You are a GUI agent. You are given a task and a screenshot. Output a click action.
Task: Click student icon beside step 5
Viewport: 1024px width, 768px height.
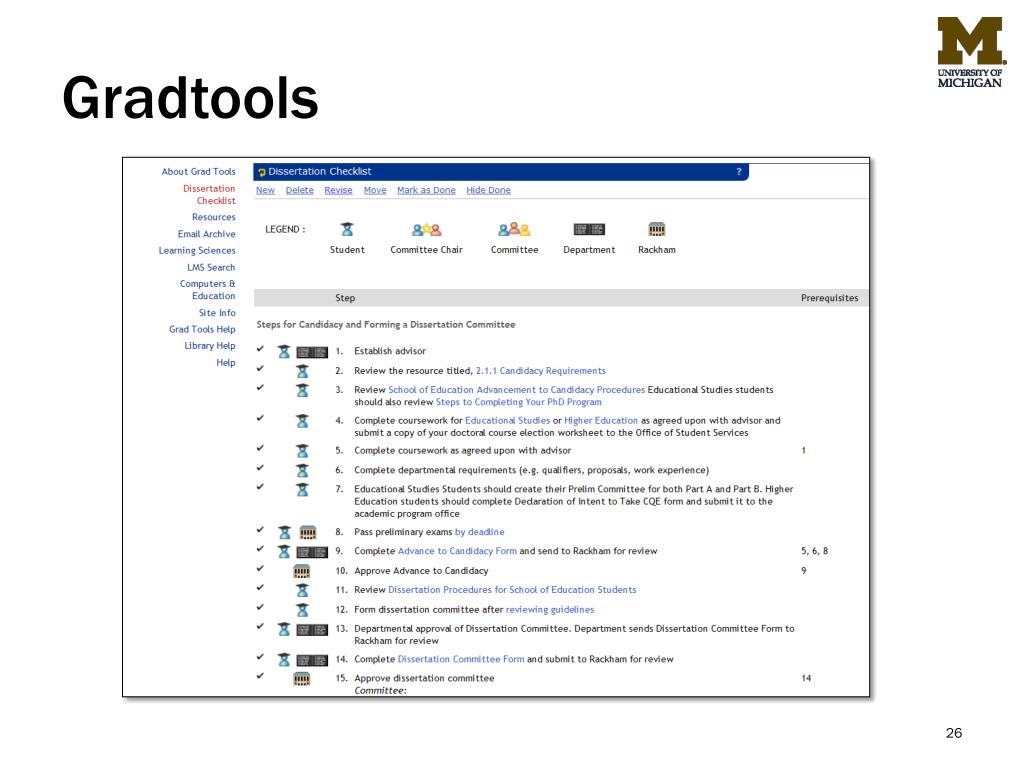pyautogui.click(x=302, y=451)
